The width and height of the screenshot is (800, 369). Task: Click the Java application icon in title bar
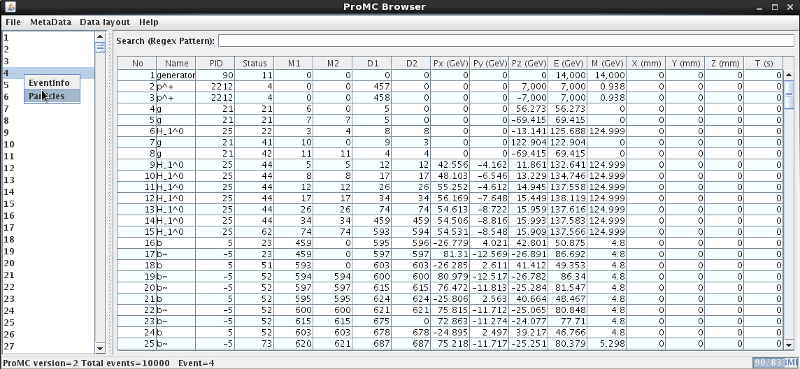pos(10,7)
